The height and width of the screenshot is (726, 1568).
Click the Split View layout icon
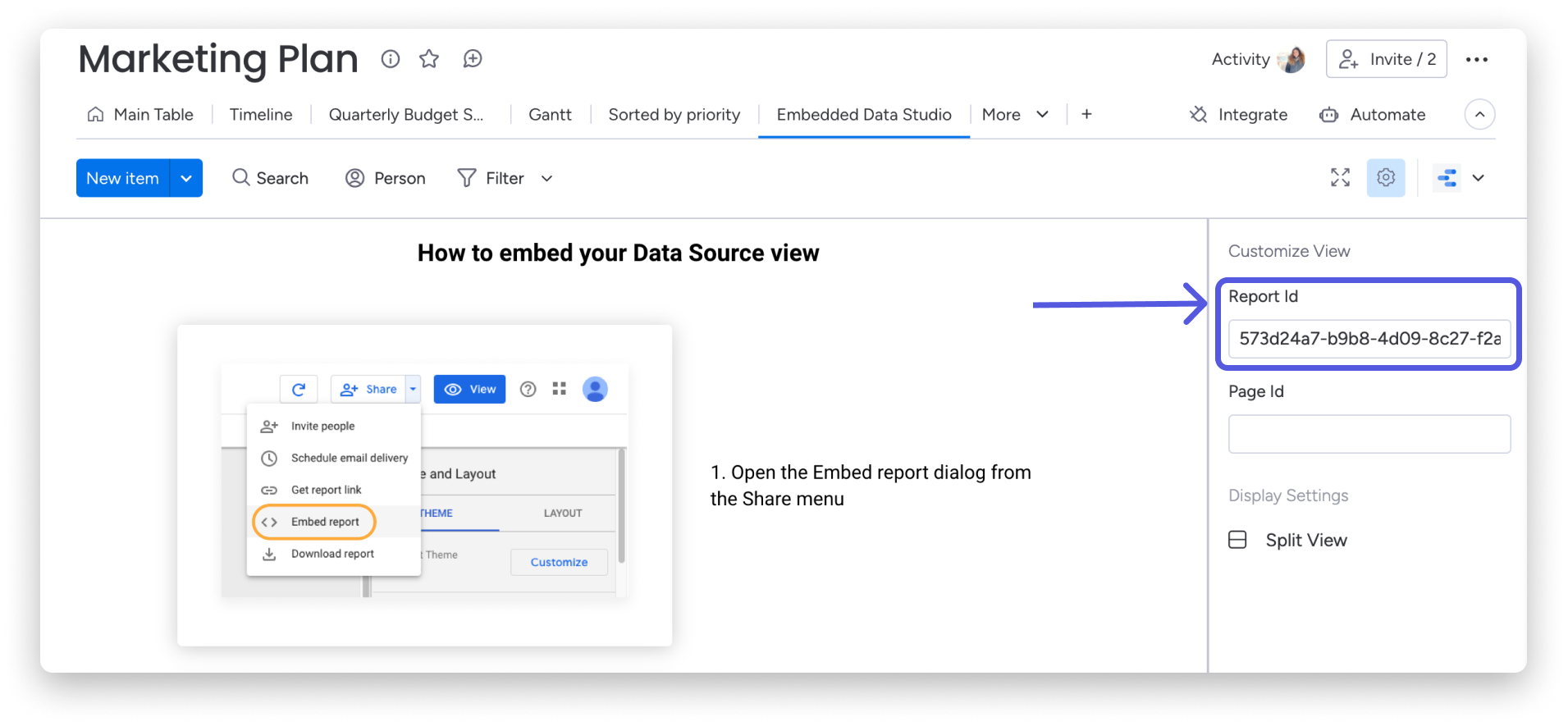[1237, 540]
